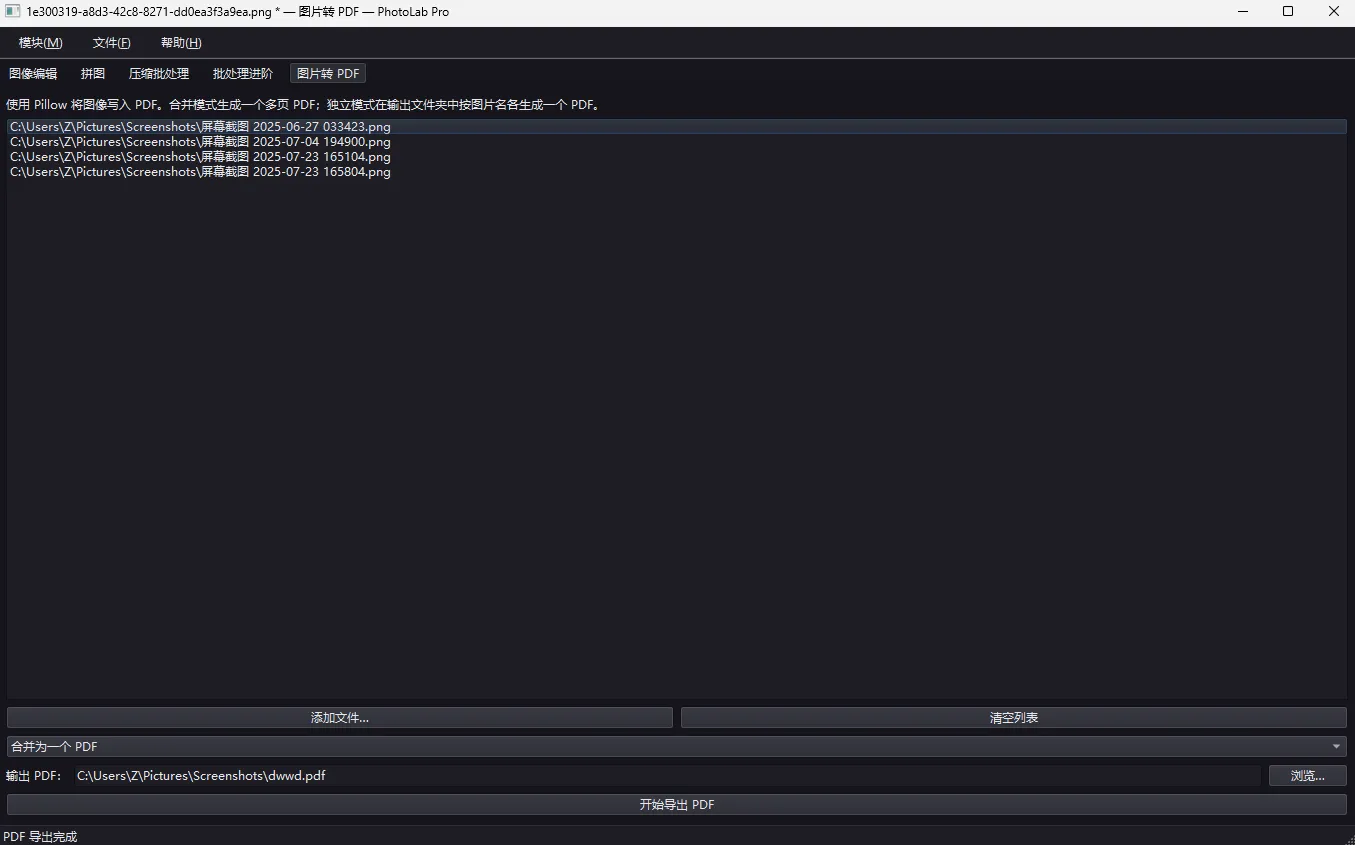1355x845 pixels.
Task: Clear the list with 清空列表
Action: pyautogui.click(x=1014, y=718)
